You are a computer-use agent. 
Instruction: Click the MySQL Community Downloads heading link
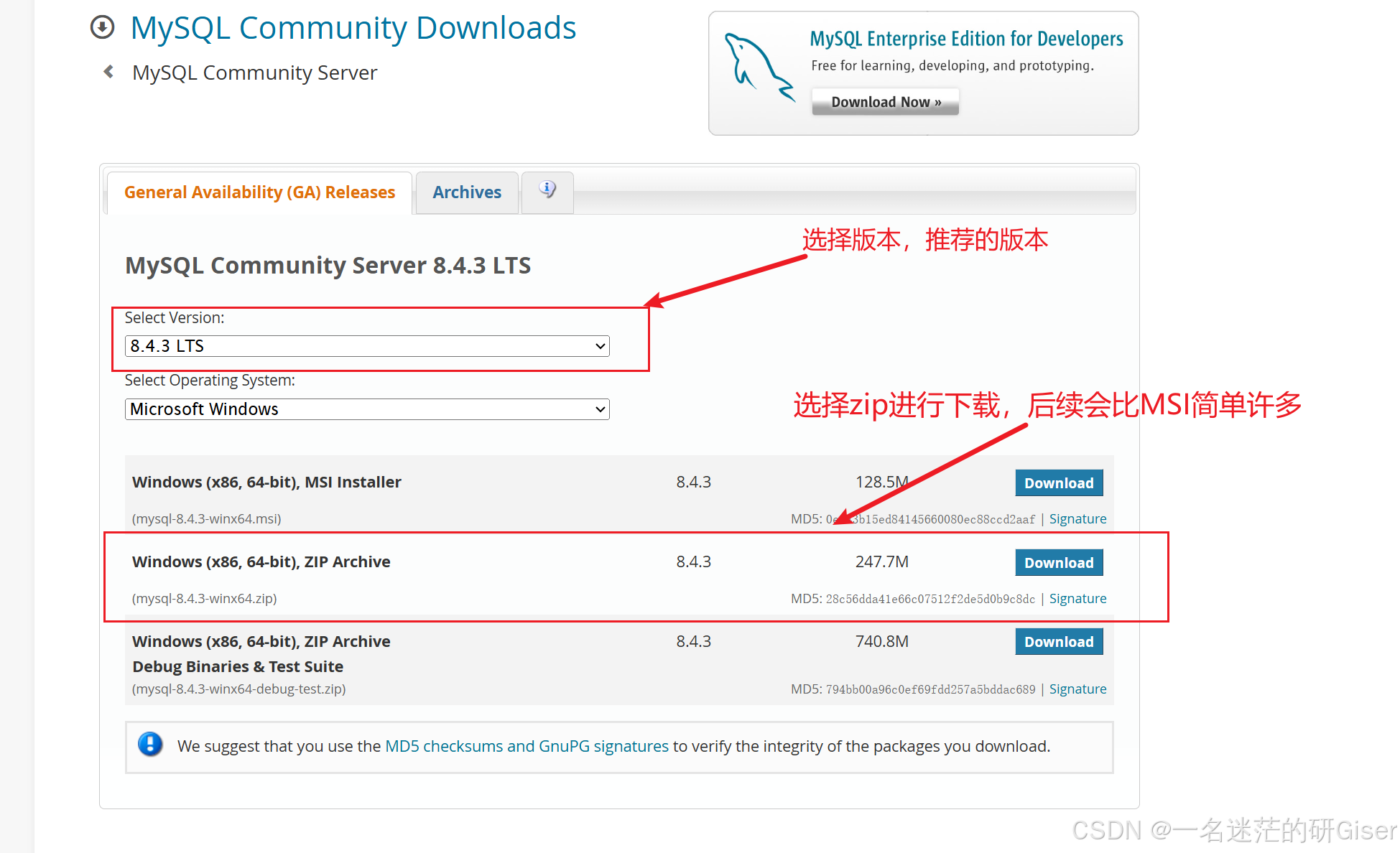(x=353, y=28)
